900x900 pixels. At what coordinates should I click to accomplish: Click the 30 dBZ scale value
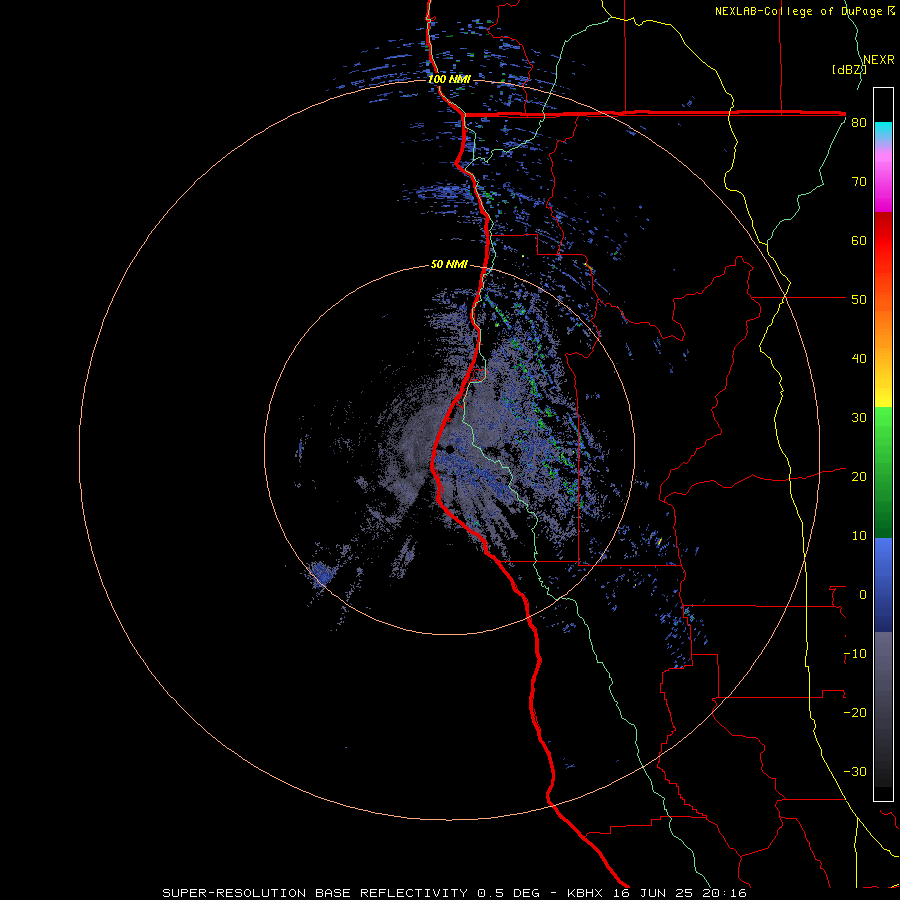(x=859, y=418)
